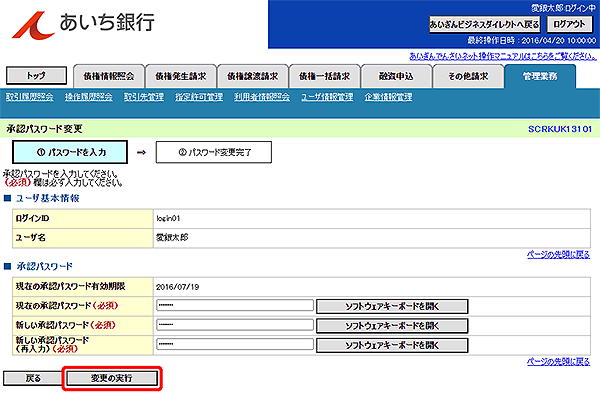Click ページの先頭に戻る link below ユーザ基本情報
Screen dimensions: 600x398
click(x=558, y=254)
